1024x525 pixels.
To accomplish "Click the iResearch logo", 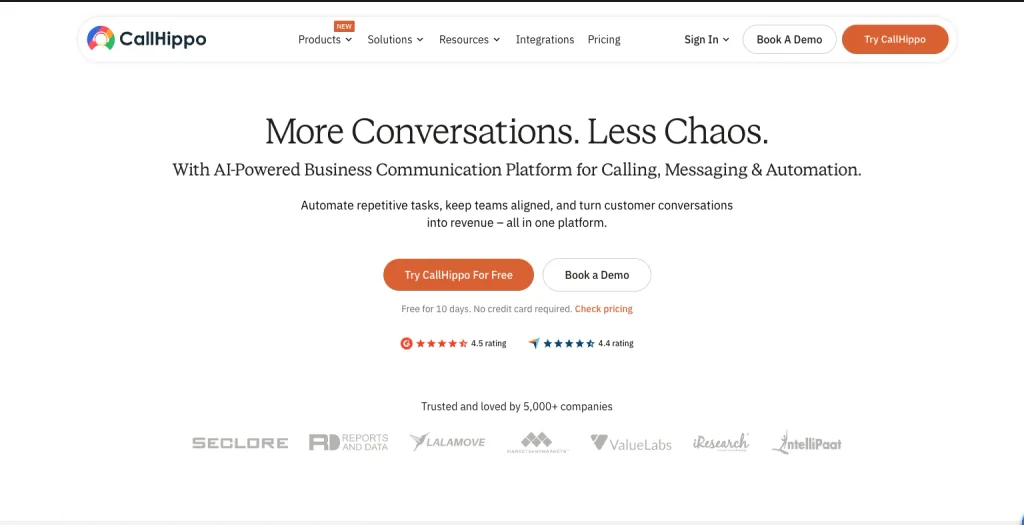I will coord(721,442).
